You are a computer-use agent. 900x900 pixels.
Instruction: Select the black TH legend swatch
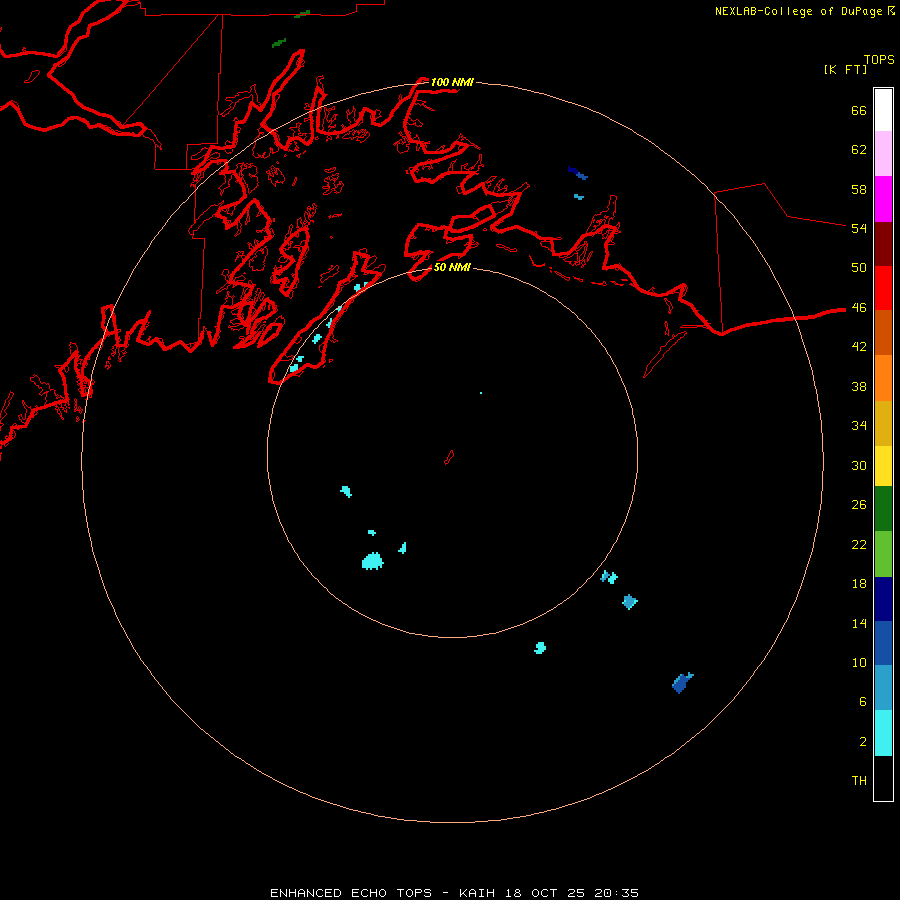883,778
